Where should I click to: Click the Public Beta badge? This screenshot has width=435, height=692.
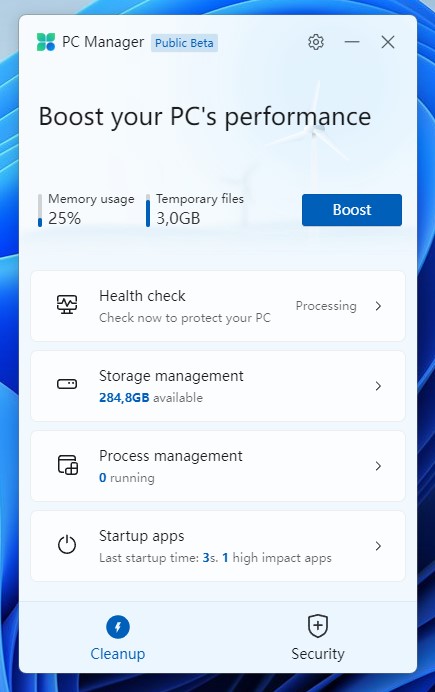pyautogui.click(x=184, y=43)
